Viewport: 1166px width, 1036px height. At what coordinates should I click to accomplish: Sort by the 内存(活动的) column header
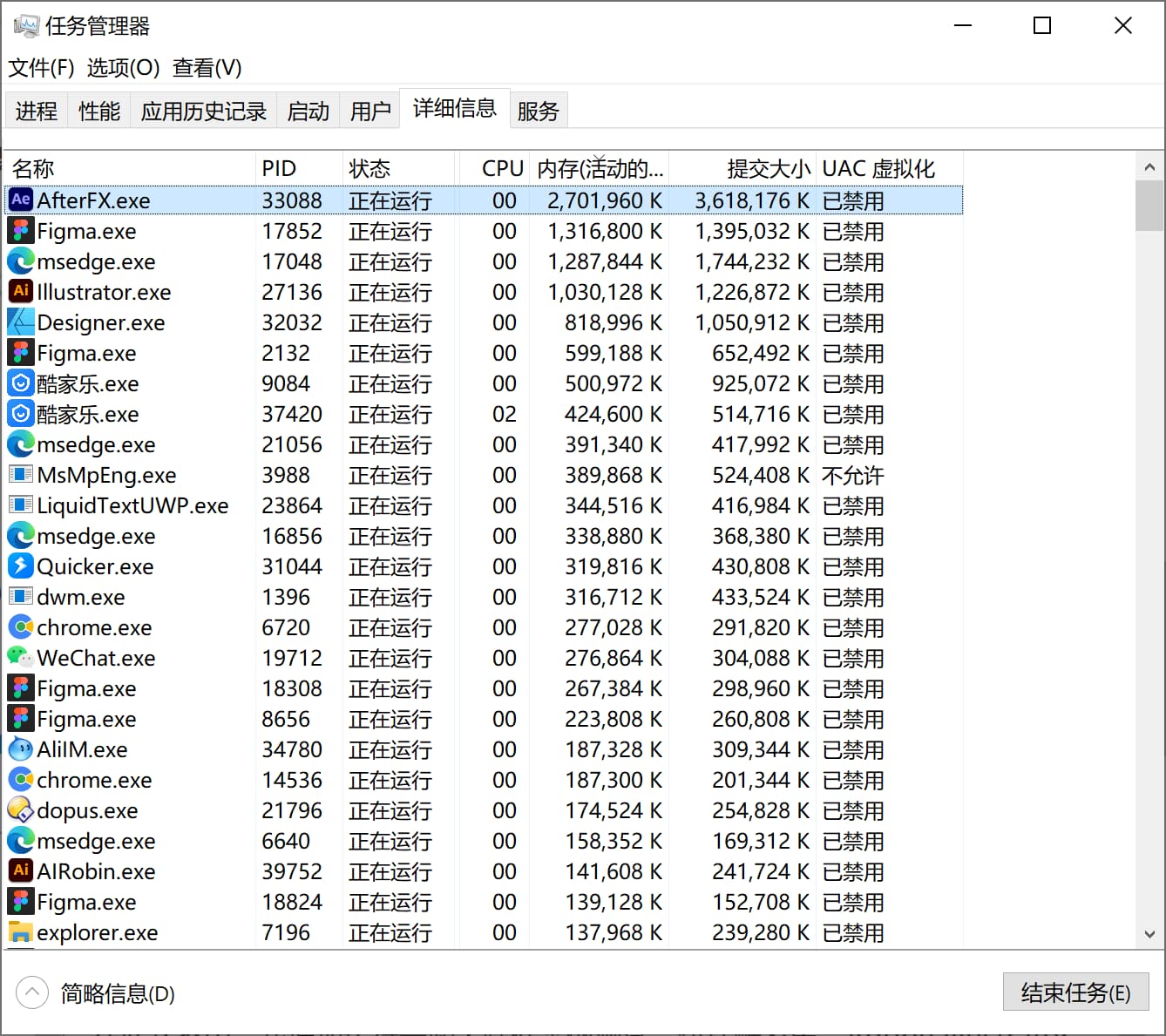pos(600,168)
